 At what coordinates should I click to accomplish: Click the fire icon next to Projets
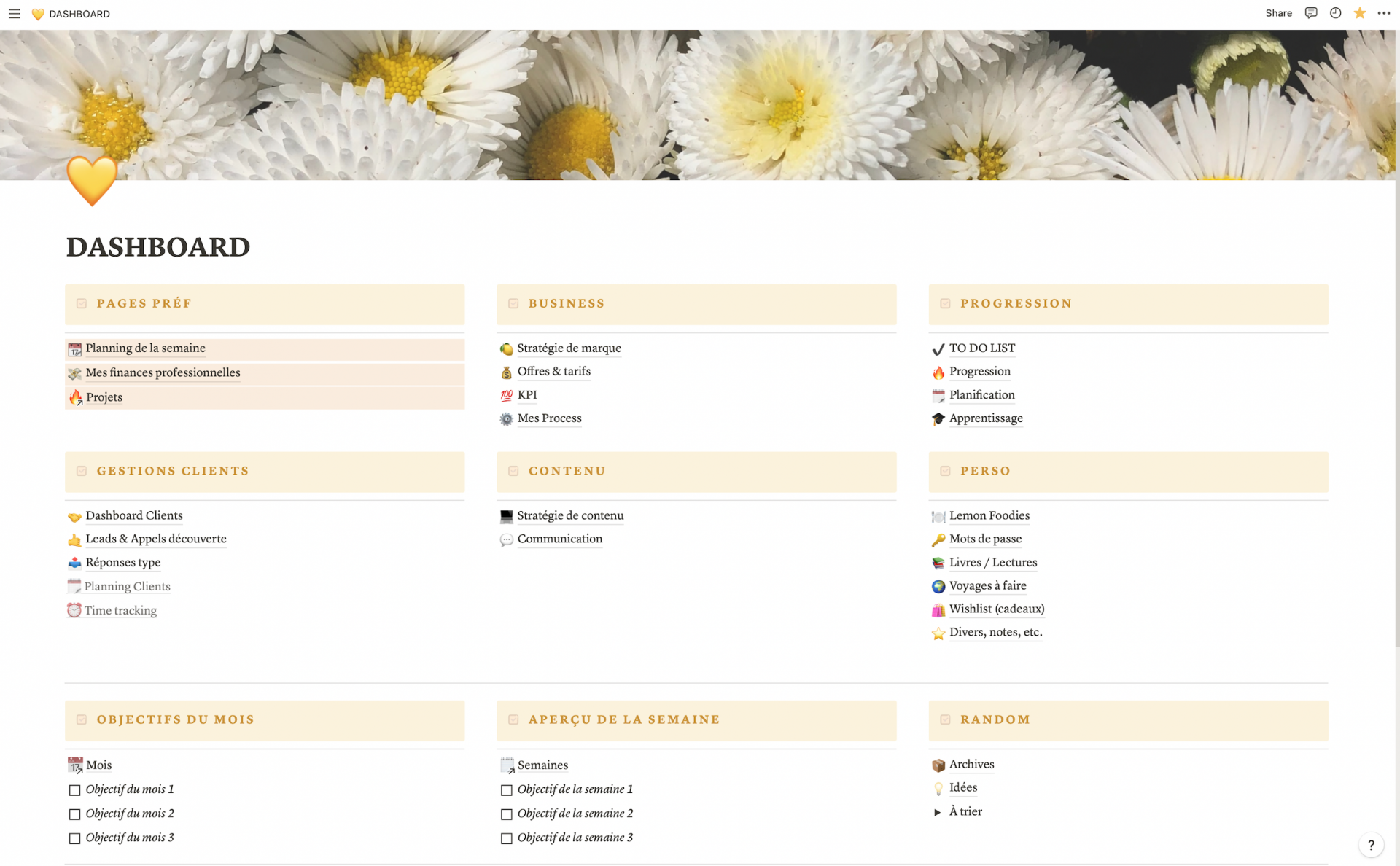click(75, 397)
